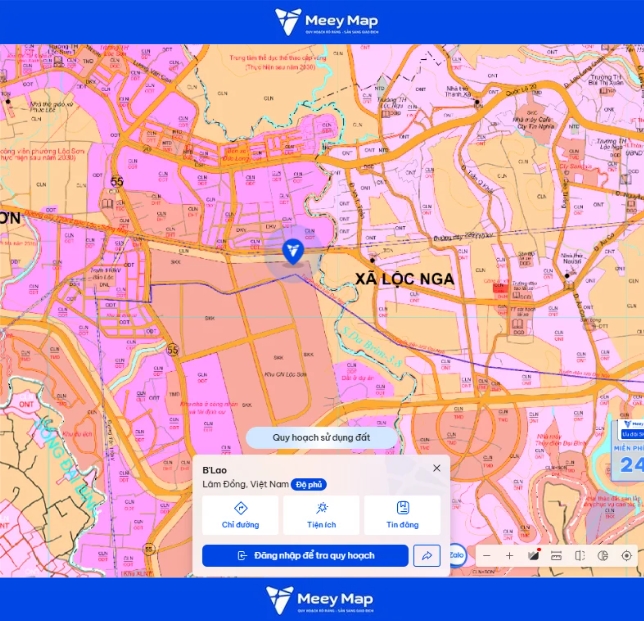Open map layers icon with red dot
Viewport: 644px width, 621px height.
click(533, 555)
